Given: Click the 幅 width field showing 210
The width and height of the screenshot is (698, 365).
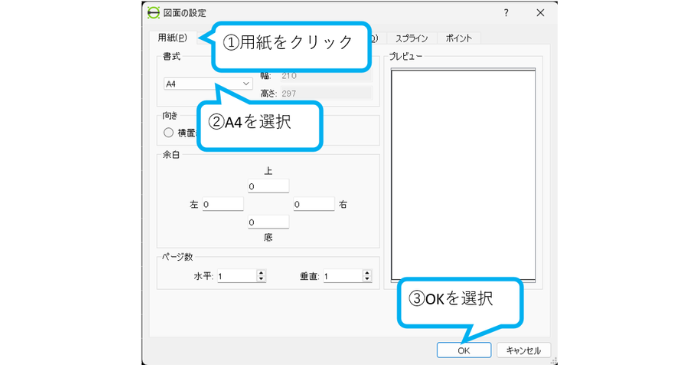Looking at the screenshot, I should (326, 76).
